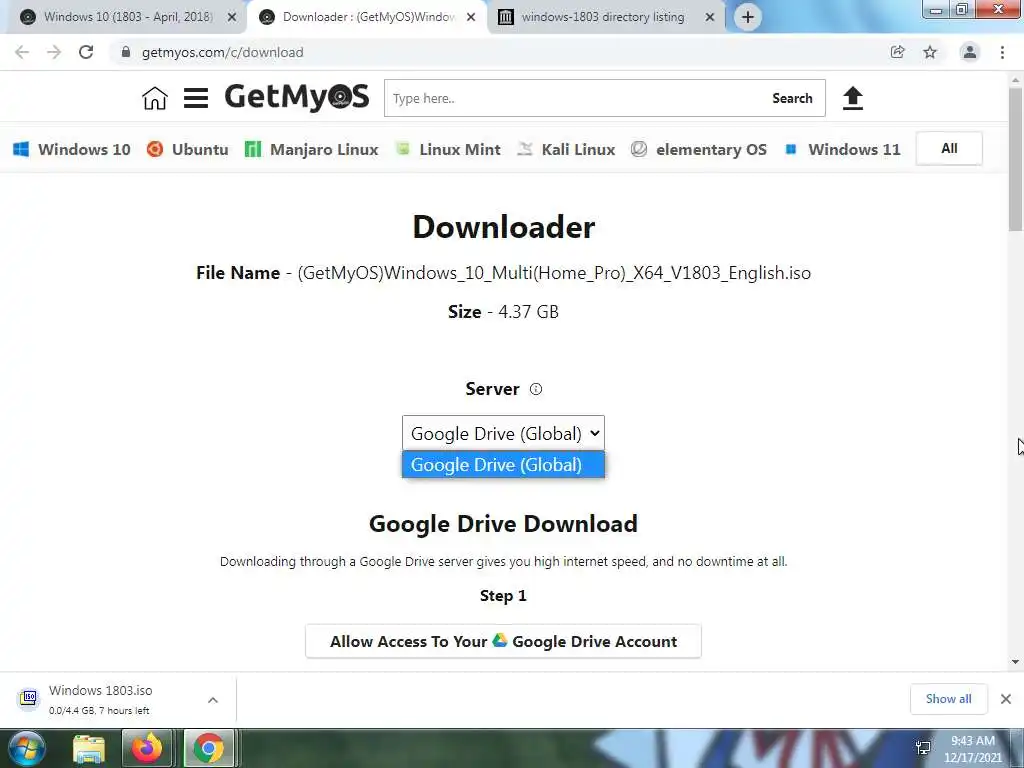
Task: Choose Google Drive (Global) option in list
Action: (x=504, y=465)
